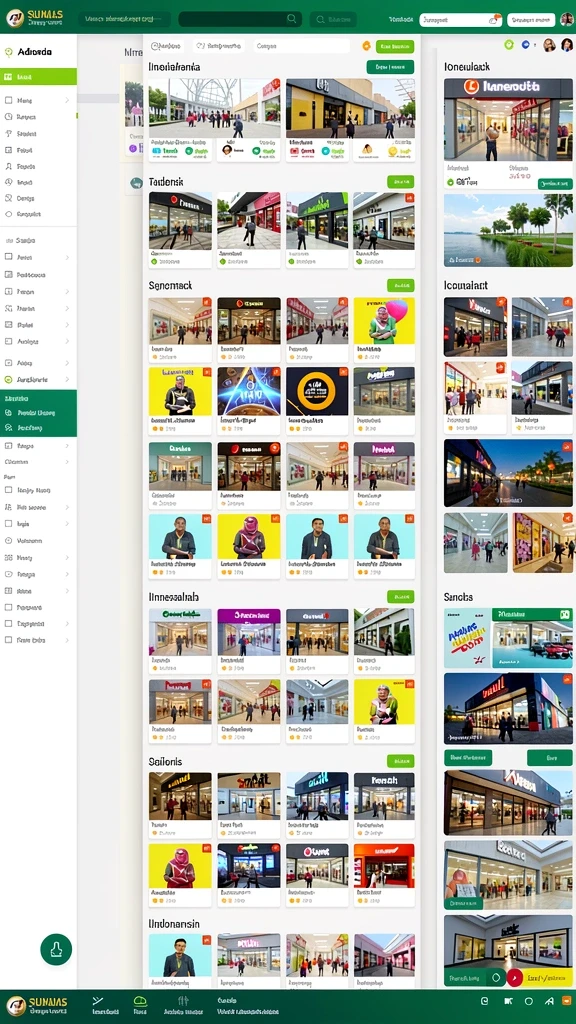This screenshot has width=576, height=1024.
Task: Click the white header input with the cloud icon
Action: click(460, 20)
